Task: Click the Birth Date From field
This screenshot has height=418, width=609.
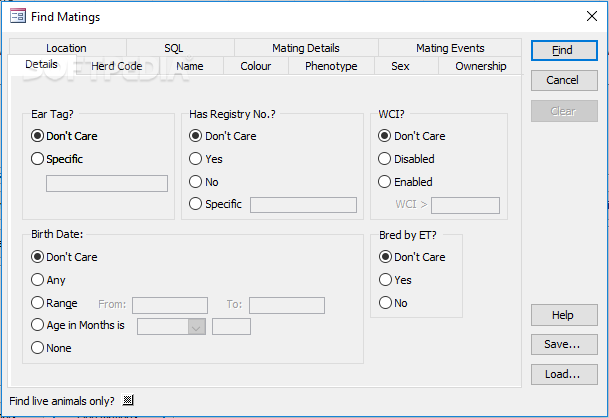Action: tap(170, 305)
